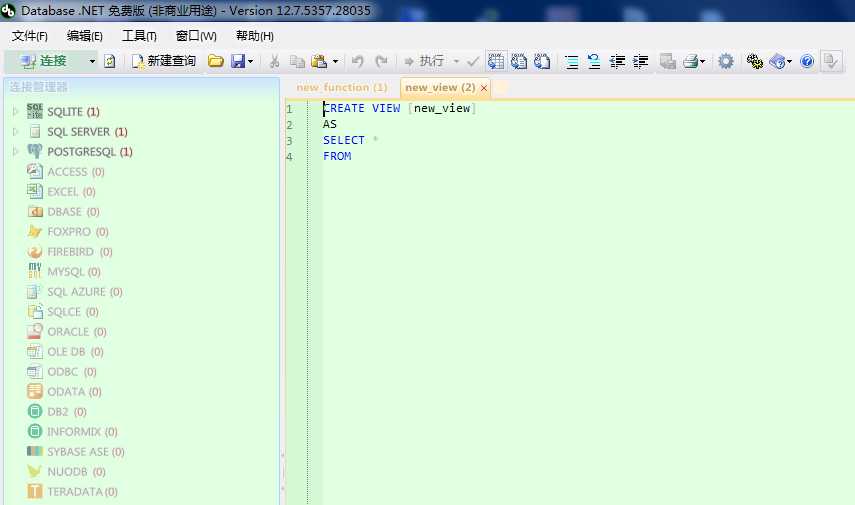Open the paste icon's dropdown arrow
This screenshot has width=855, height=505.
(335, 61)
